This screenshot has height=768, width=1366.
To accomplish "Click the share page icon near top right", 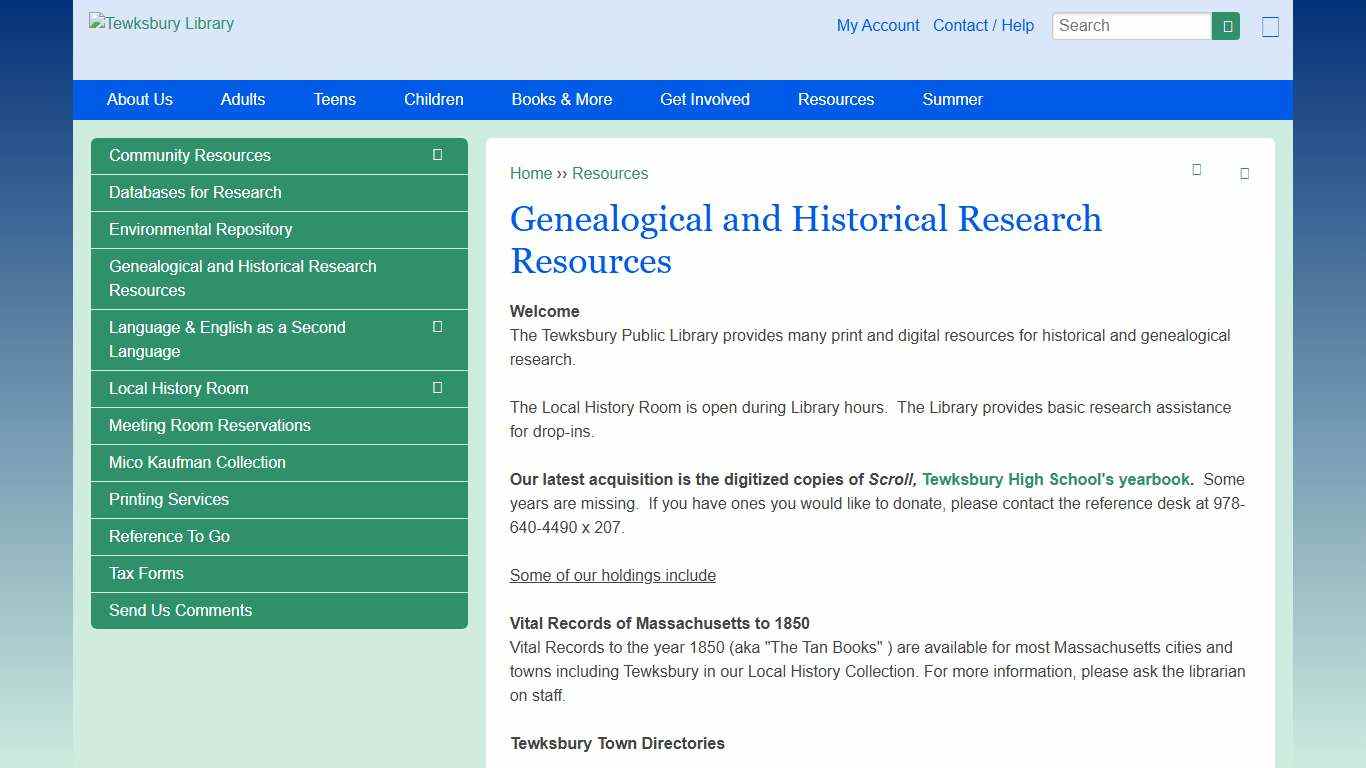I will (x=1244, y=173).
